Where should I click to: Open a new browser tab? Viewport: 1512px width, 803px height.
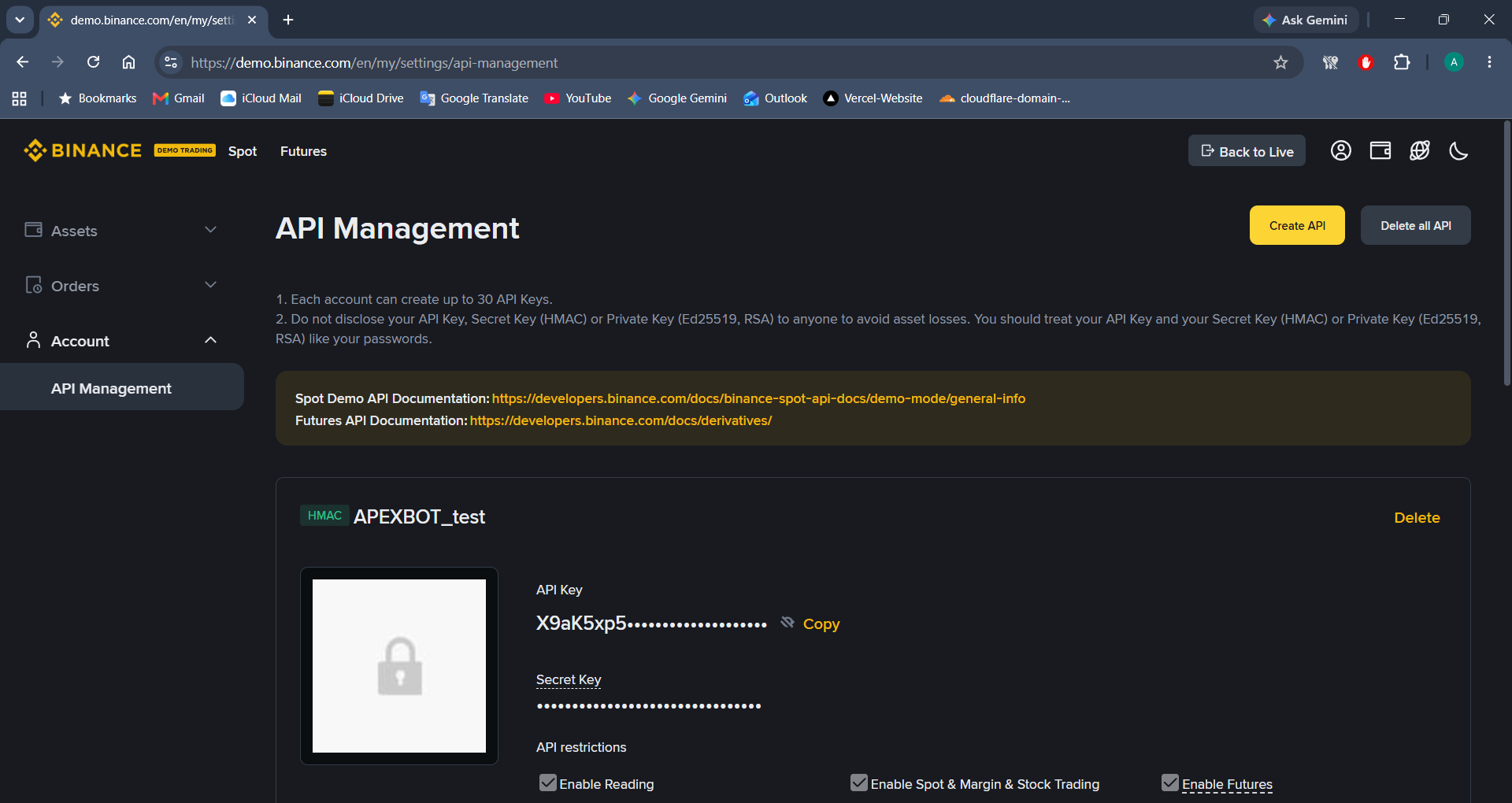coord(288,20)
